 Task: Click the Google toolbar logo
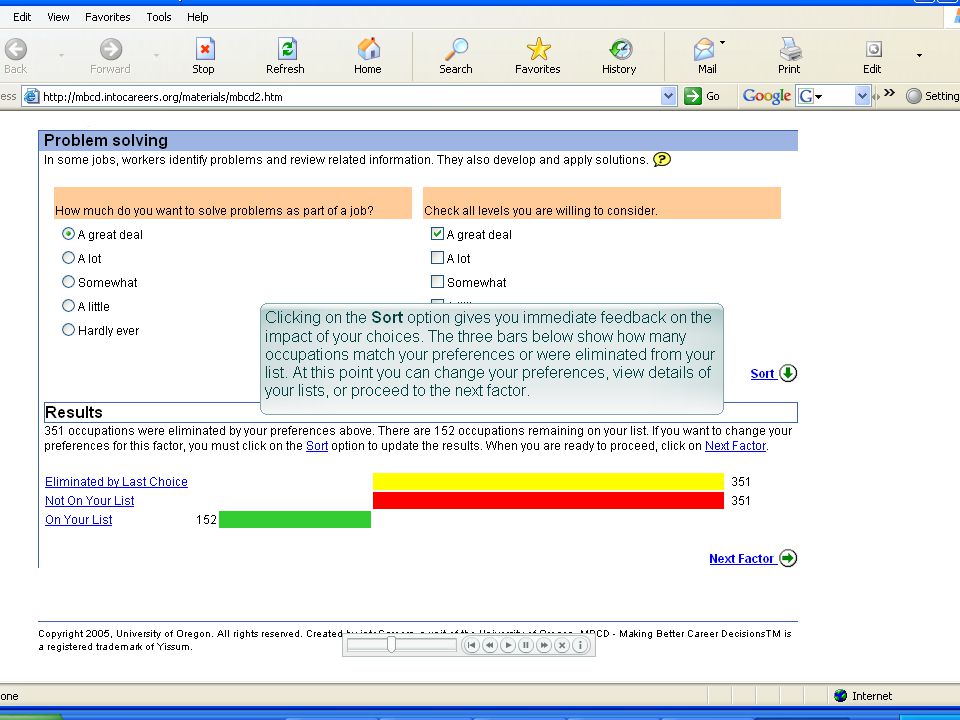click(x=767, y=96)
